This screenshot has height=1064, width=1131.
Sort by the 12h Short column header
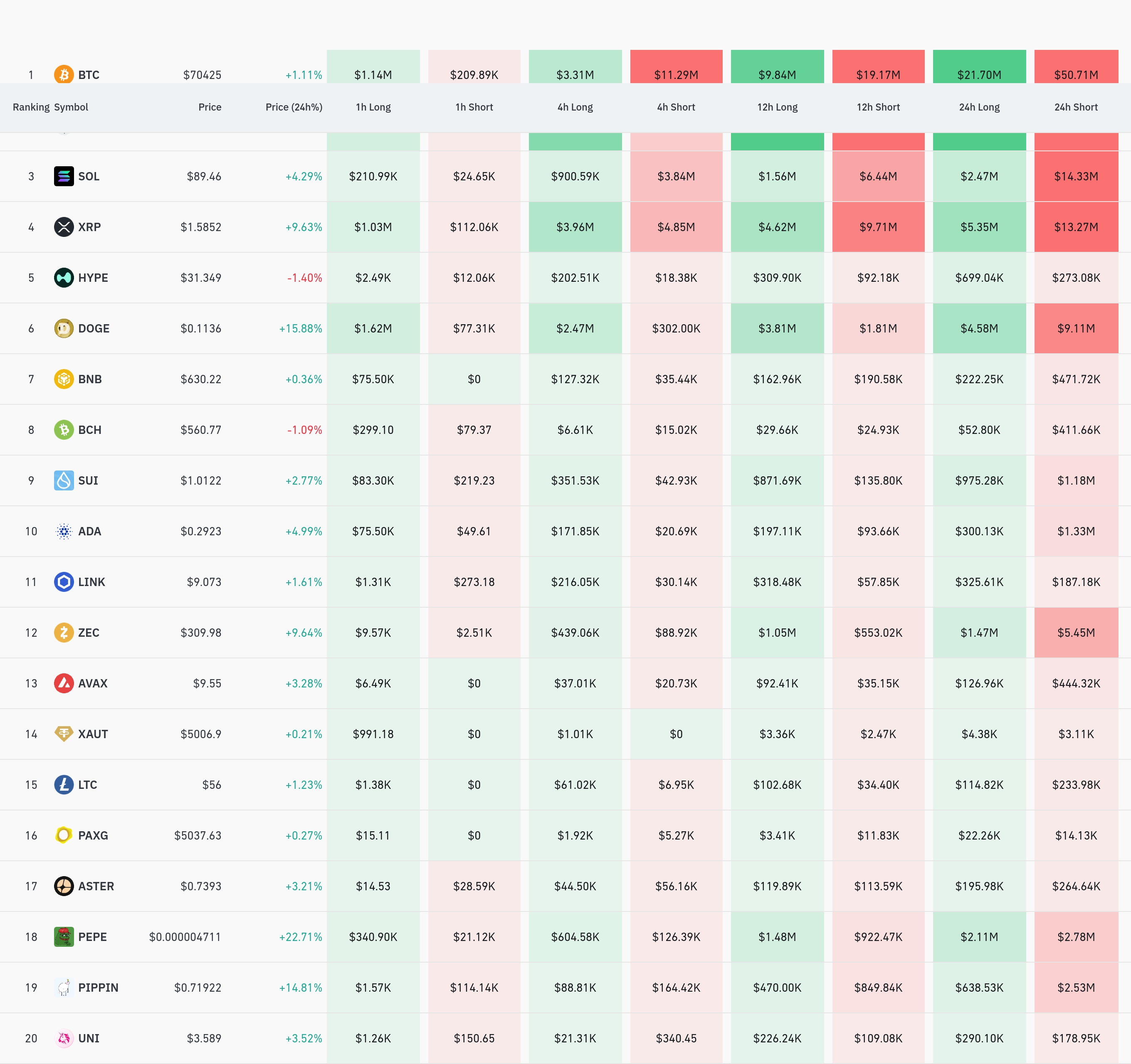click(x=878, y=107)
